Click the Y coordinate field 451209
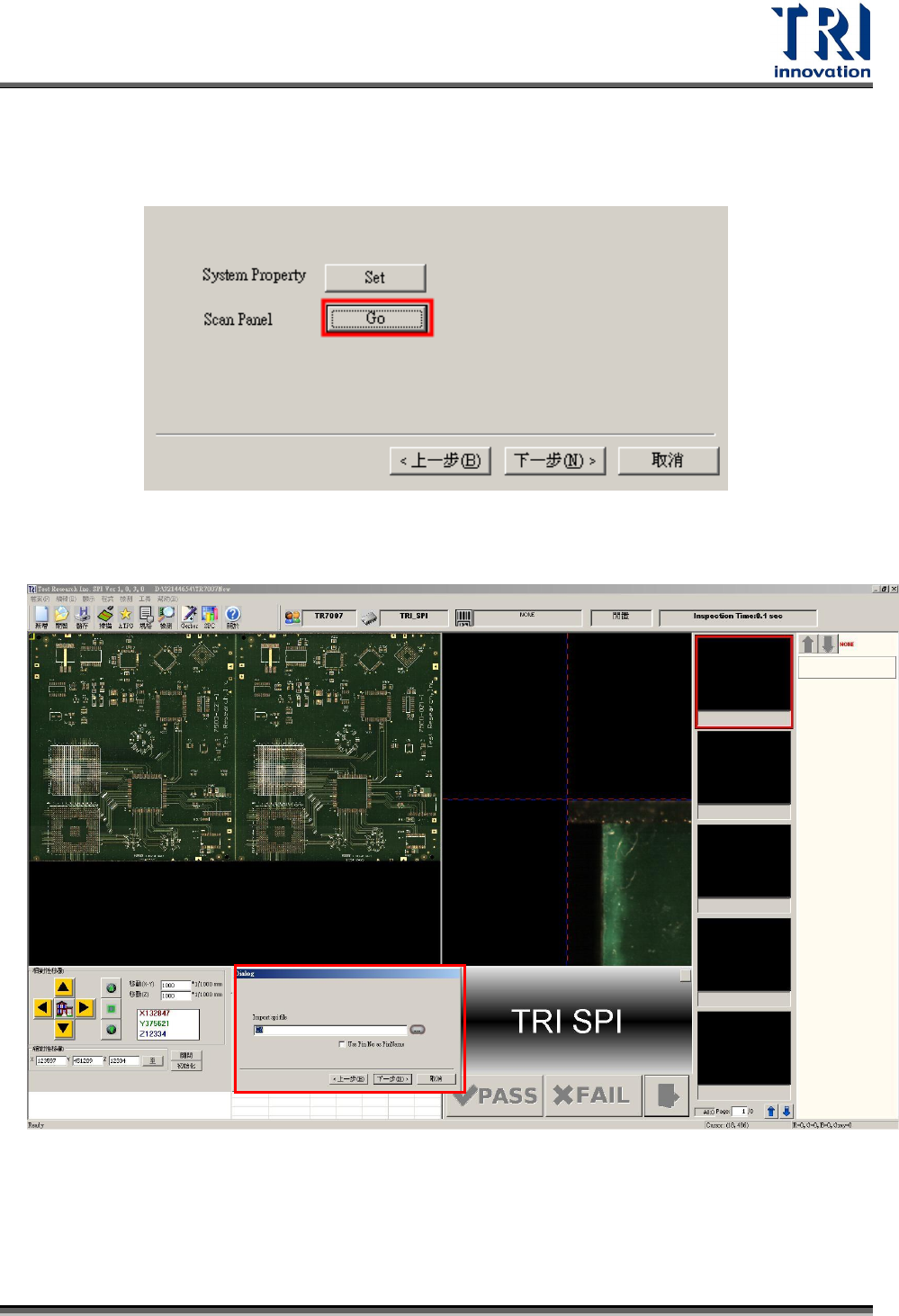The height and width of the screenshot is (1316, 899). click(x=87, y=1060)
